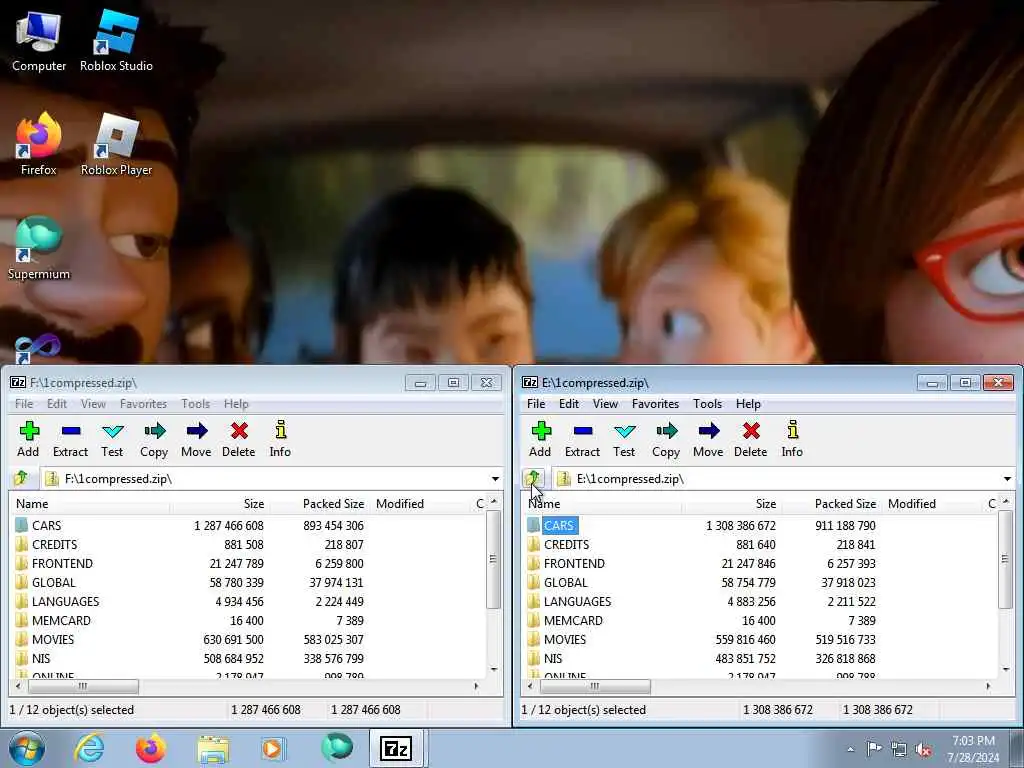Sort by Modified column in E: window
This screenshot has width=1024, height=768.
[x=931, y=504]
